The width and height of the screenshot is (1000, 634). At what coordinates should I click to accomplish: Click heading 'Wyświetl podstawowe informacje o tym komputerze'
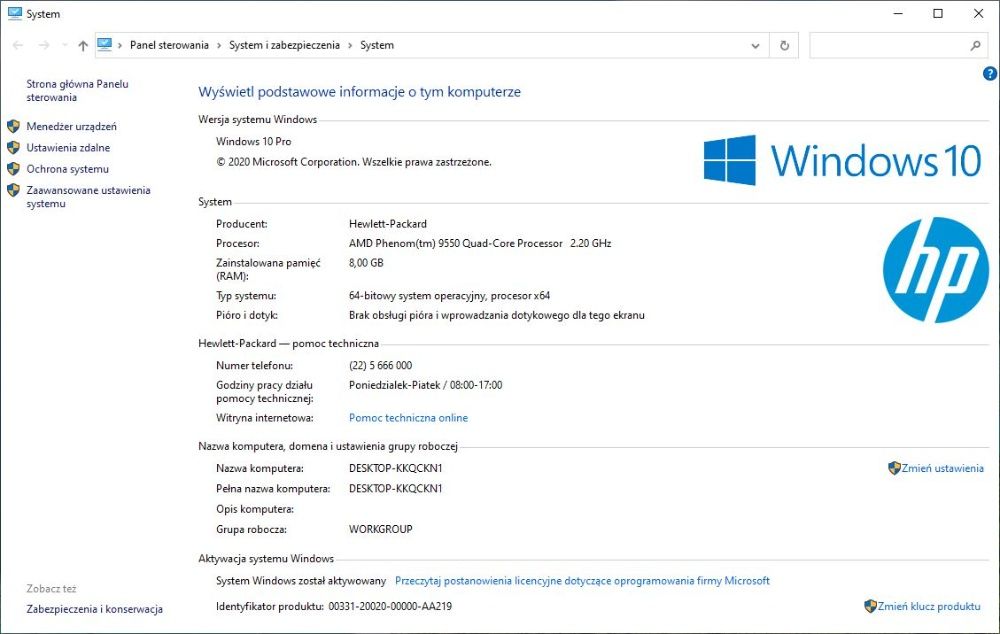[x=359, y=92]
